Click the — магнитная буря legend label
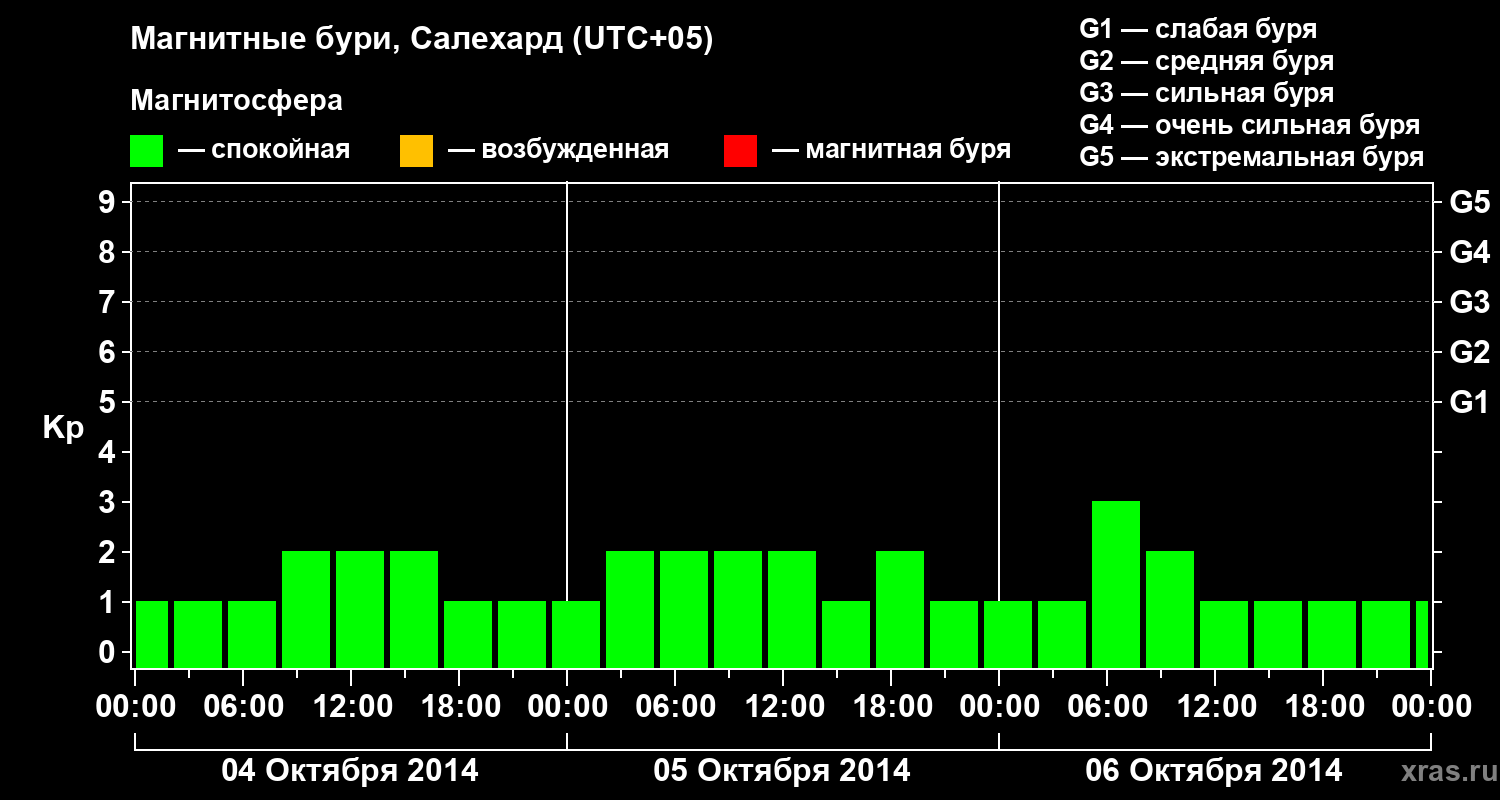The height and width of the screenshot is (800, 1500). click(x=891, y=150)
